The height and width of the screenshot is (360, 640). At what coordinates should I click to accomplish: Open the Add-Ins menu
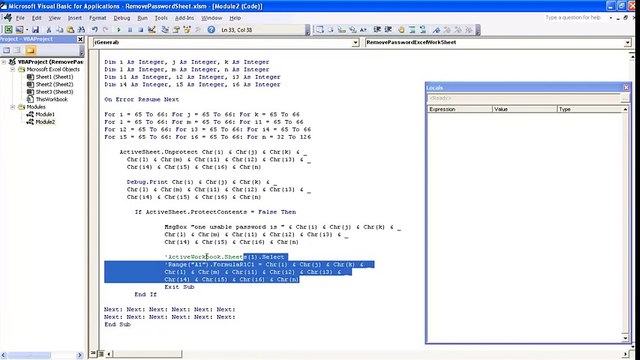184,18
